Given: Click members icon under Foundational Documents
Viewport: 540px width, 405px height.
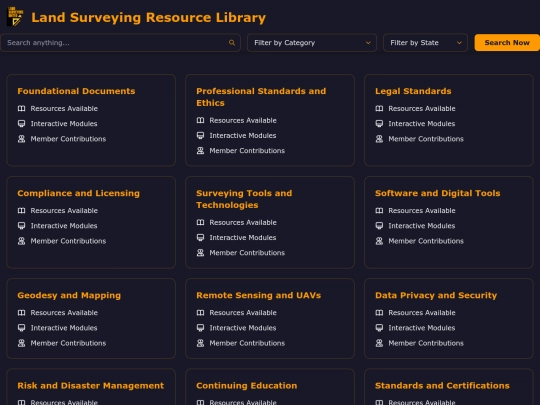Looking at the screenshot, I should pyautogui.click(x=21, y=139).
